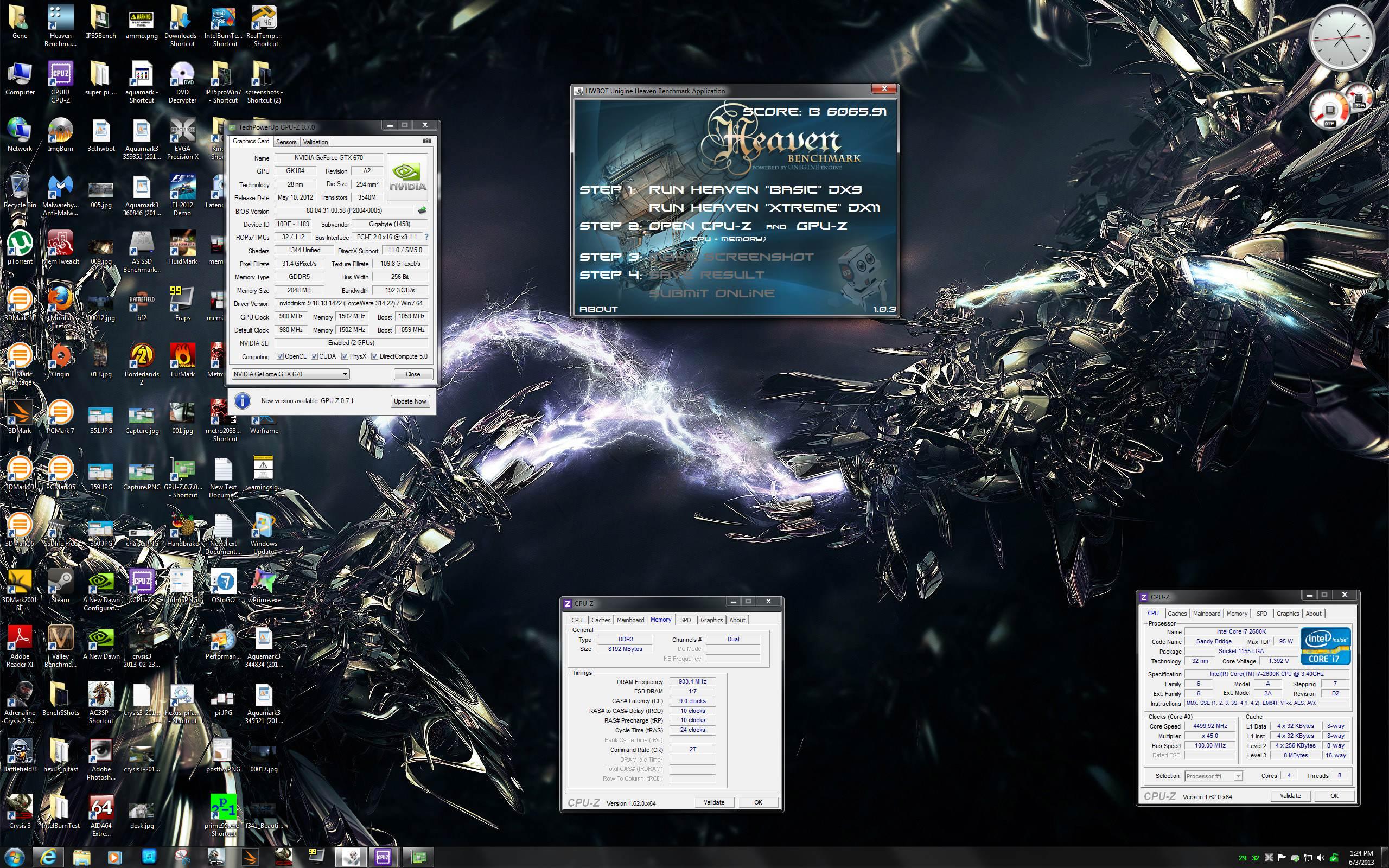Click the Close button in GPU-Z
1389x868 pixels.
point(413,374)
